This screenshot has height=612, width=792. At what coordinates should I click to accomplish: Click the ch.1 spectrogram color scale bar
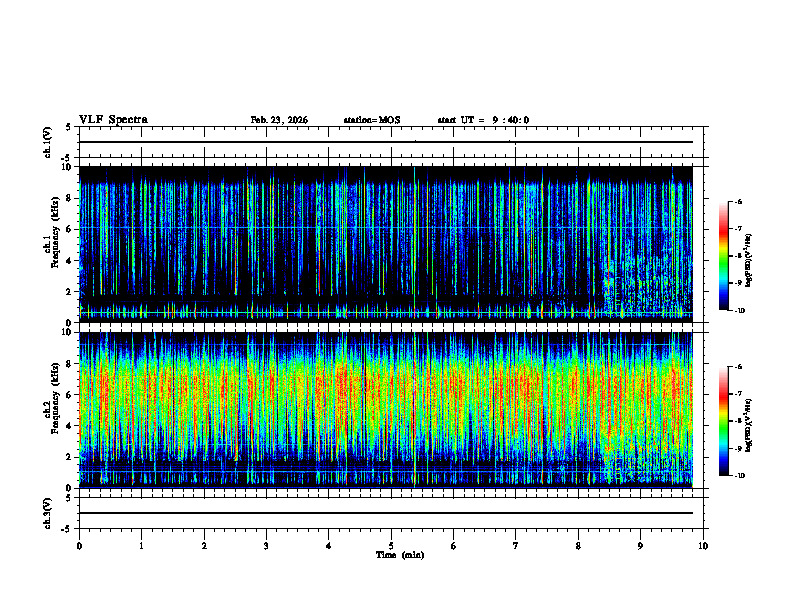[723, 256]
